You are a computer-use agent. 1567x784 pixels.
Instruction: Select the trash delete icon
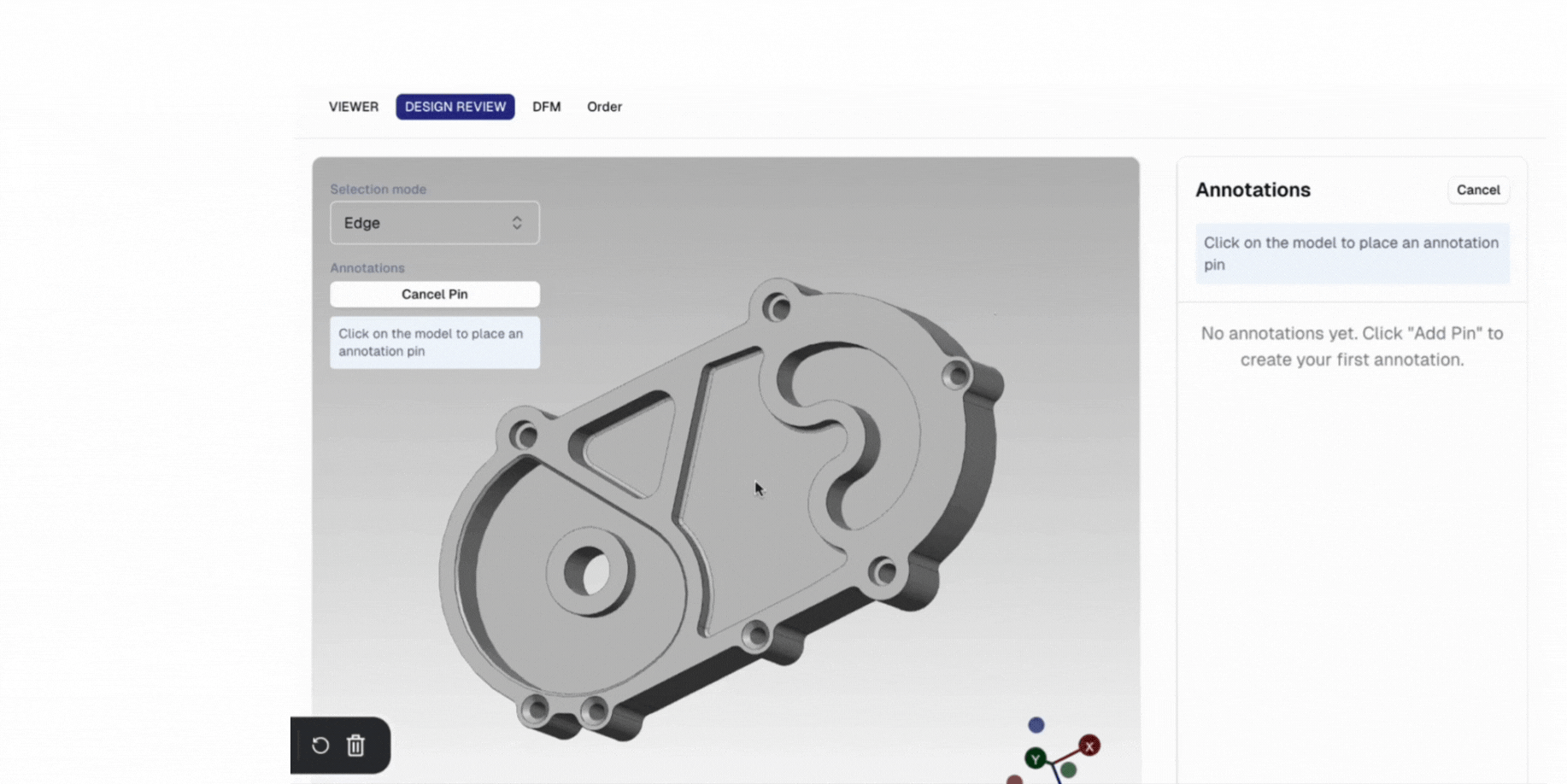tap(355, 746)
